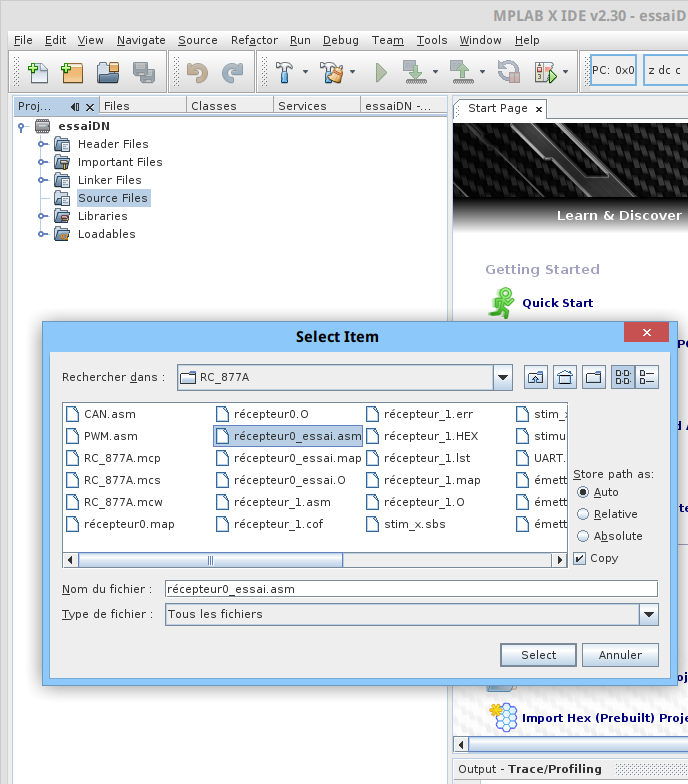The image size is (688, 784).
Task: Open the File menu
Action: click(x=23, y=40)
